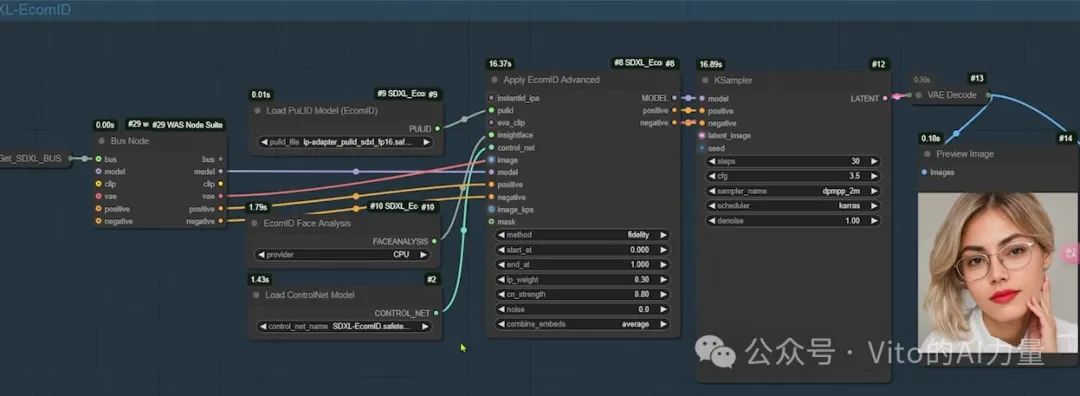Viewport: 1080px width, 396px height.
Task: Click the instantid_ipa input socket
Action: [x=491, y=98]
